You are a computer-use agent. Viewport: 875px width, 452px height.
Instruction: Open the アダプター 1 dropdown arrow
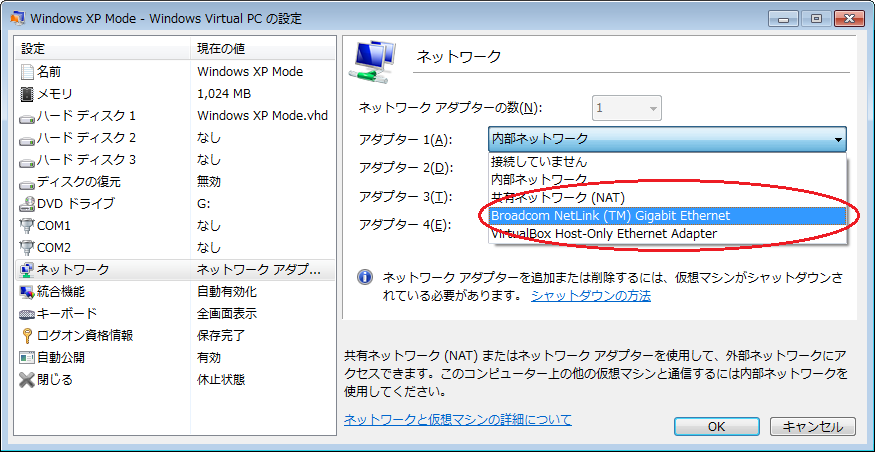(838, 139)
